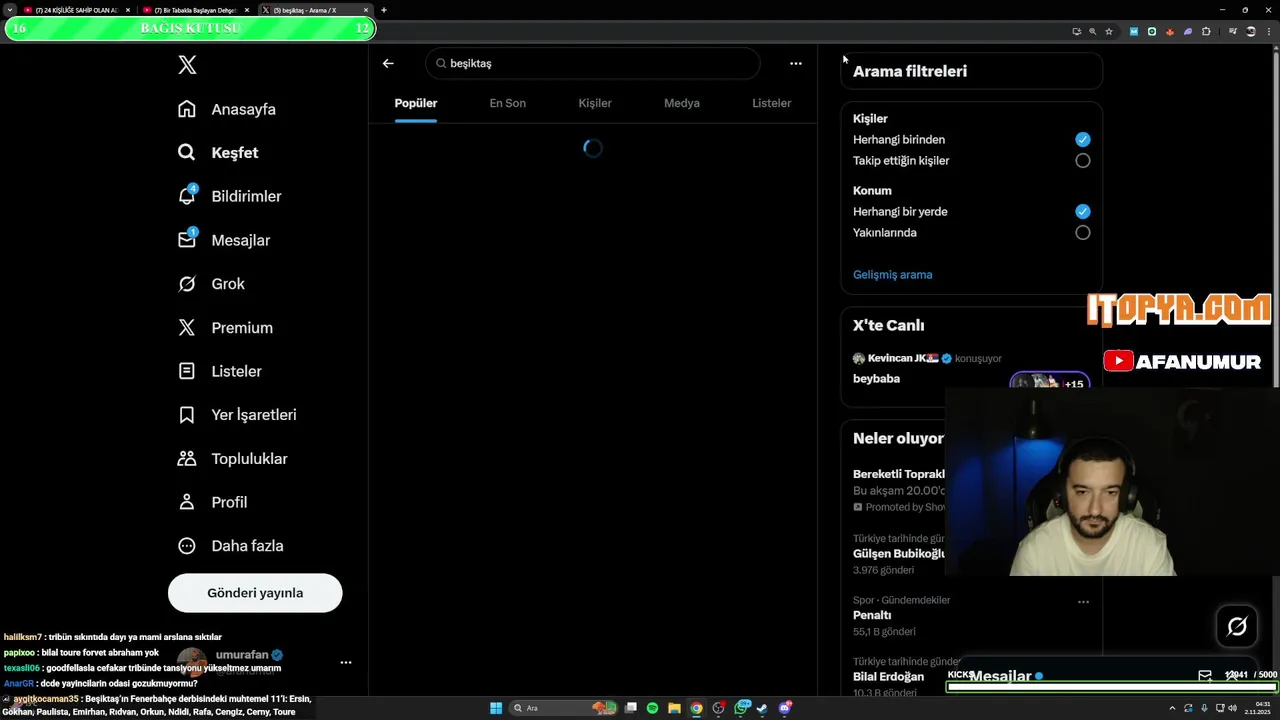1280x720 pixels.
Task: Select Herhangi bir yerde radio option
Action: (x=1082, y=212)
